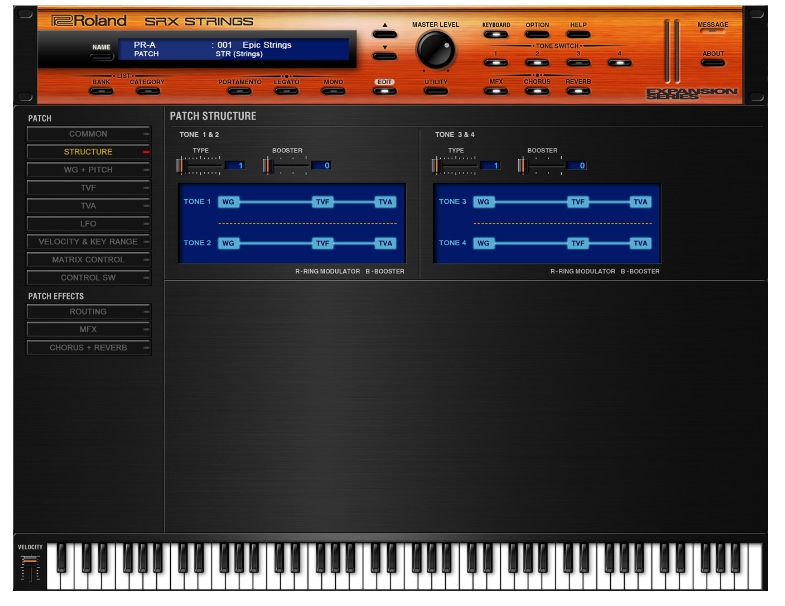Click Tone 4 TVF block
This screenshot has height=606, width=785.
click(578, 243)
